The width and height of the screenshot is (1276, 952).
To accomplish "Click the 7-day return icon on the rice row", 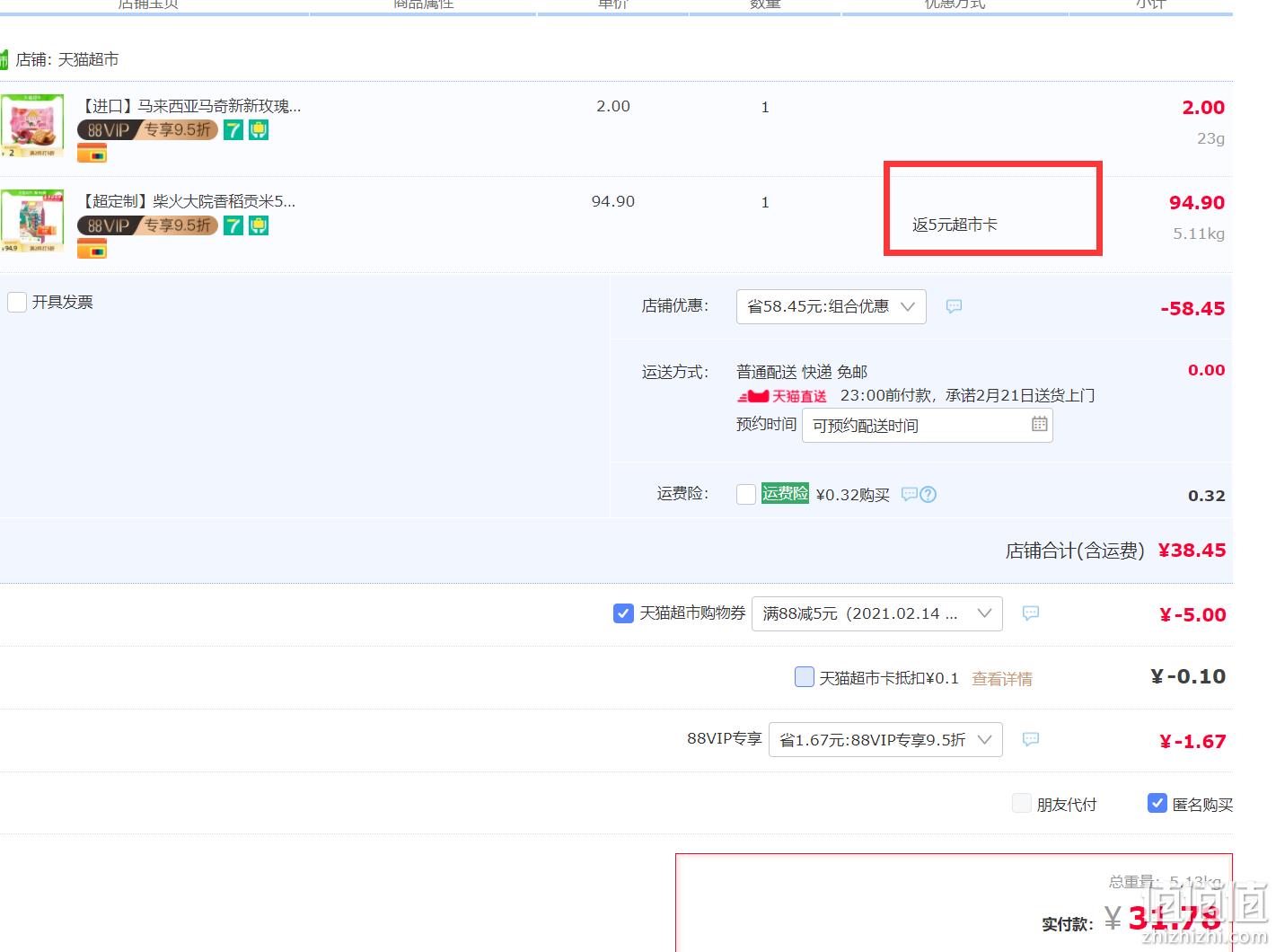I will pos(233,225).
